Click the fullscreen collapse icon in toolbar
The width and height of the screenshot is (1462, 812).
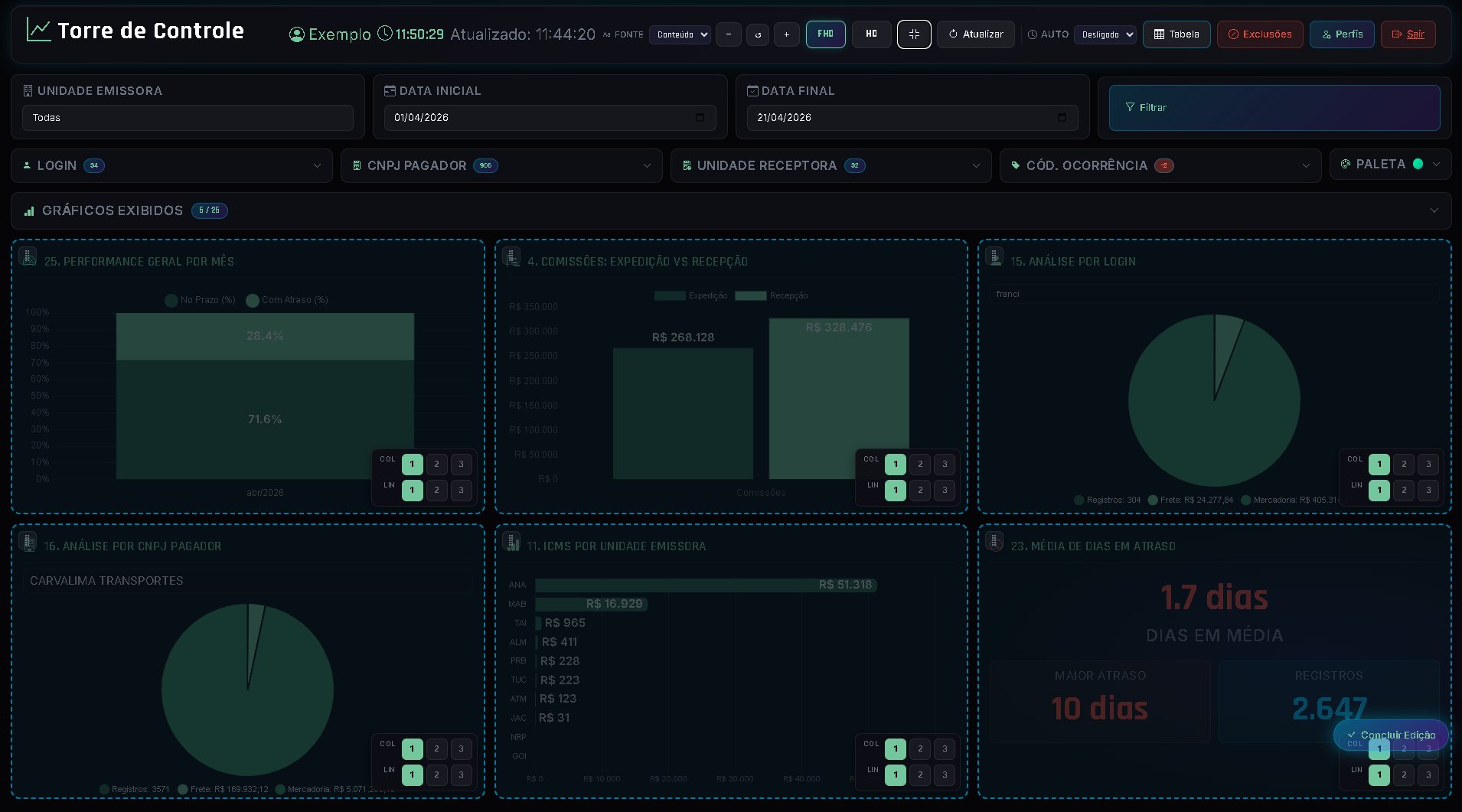(x=914, y=34)
